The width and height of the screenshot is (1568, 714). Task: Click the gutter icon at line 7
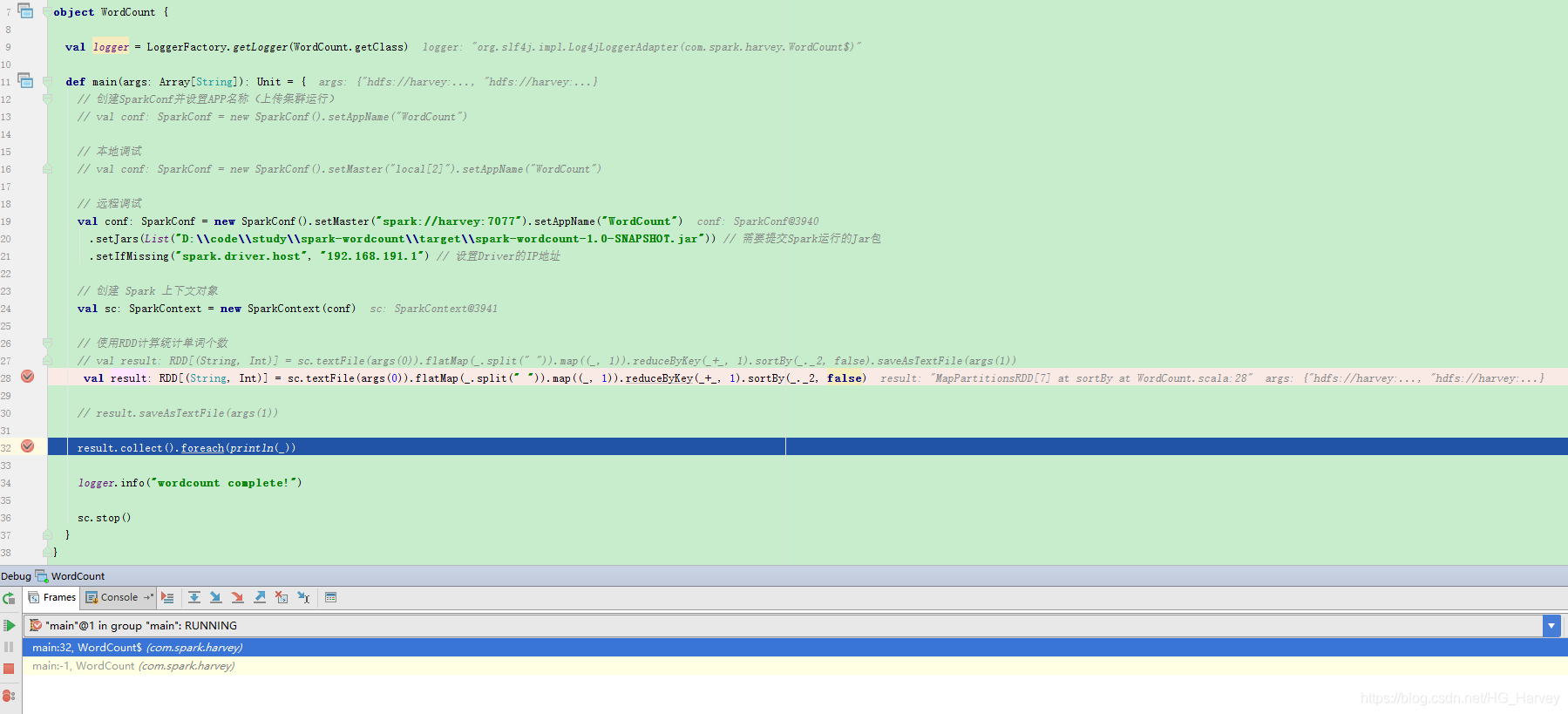pos(25,10)
